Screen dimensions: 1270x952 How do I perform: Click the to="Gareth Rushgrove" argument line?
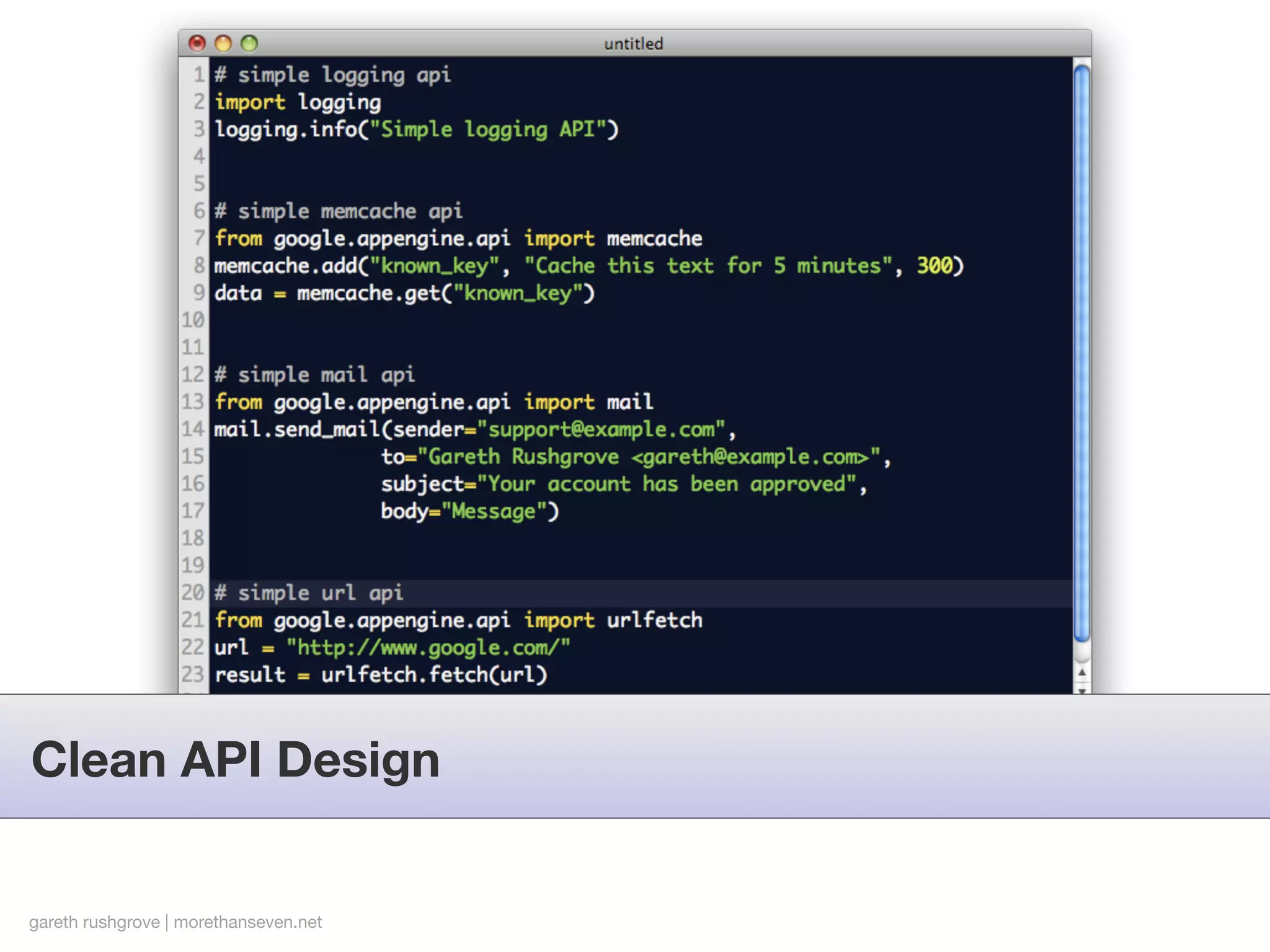pyautogui.click(x=636, y=457)
